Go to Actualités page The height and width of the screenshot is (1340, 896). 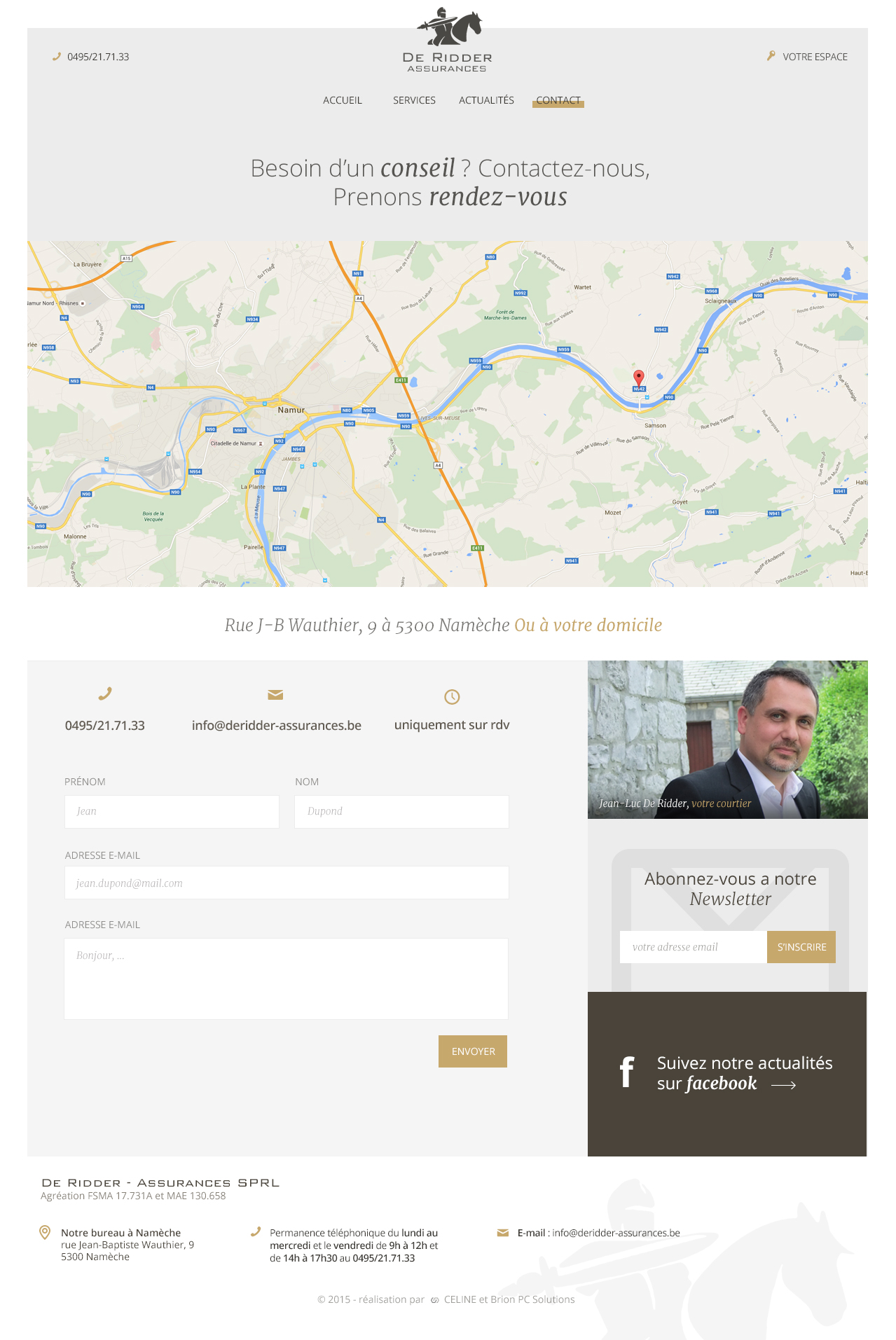pos(486,100)
